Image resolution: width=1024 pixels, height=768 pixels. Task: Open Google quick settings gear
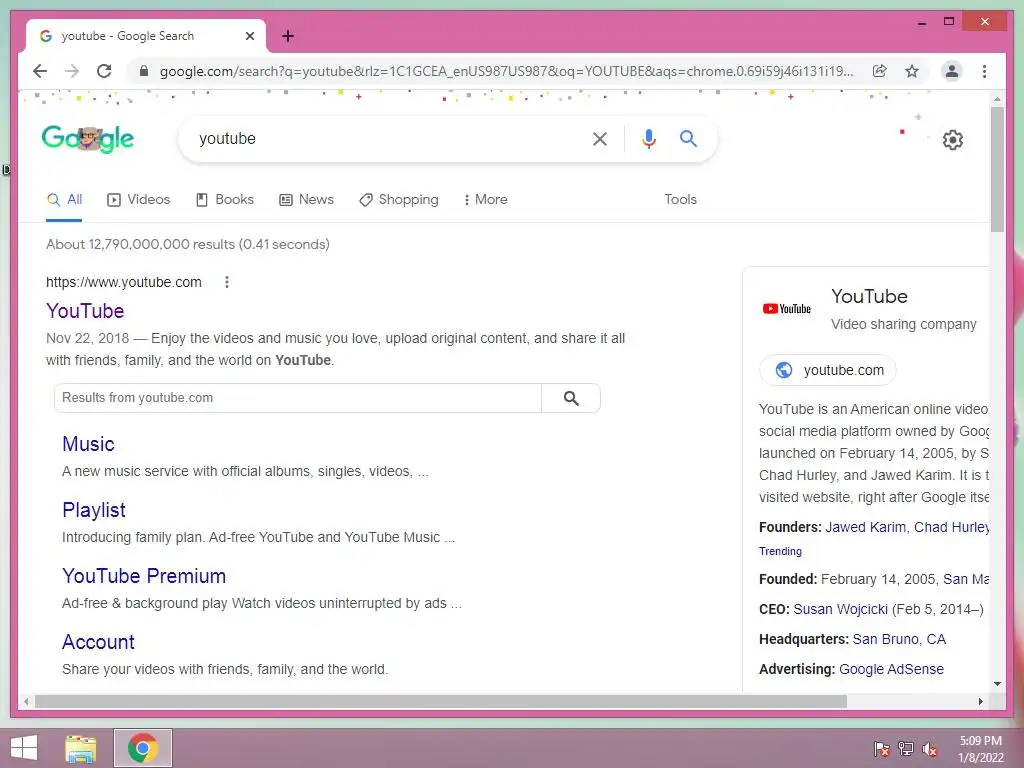pos(952,140)
